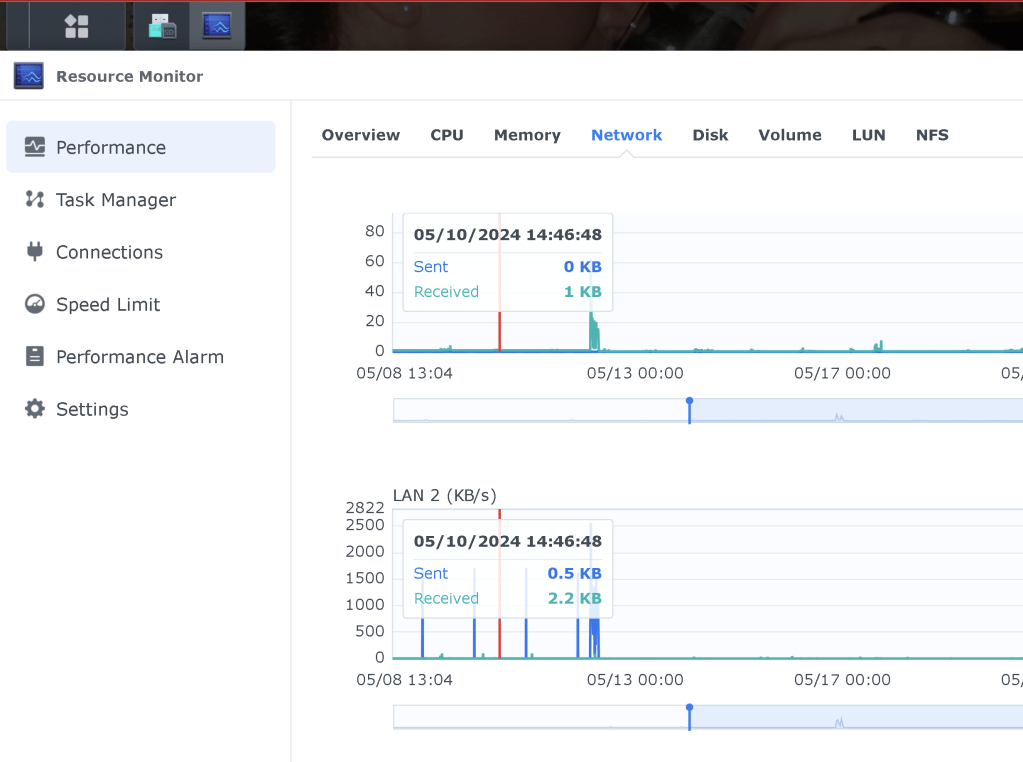Screen dimensions: 1023x762
Task: Switch to the Overview tab
Action: [361, 135]
